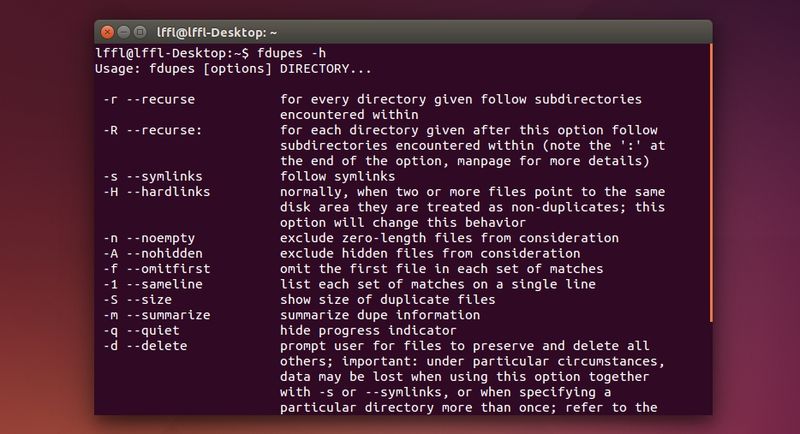Click the orange terminal scrollbar

click(709, 180)
